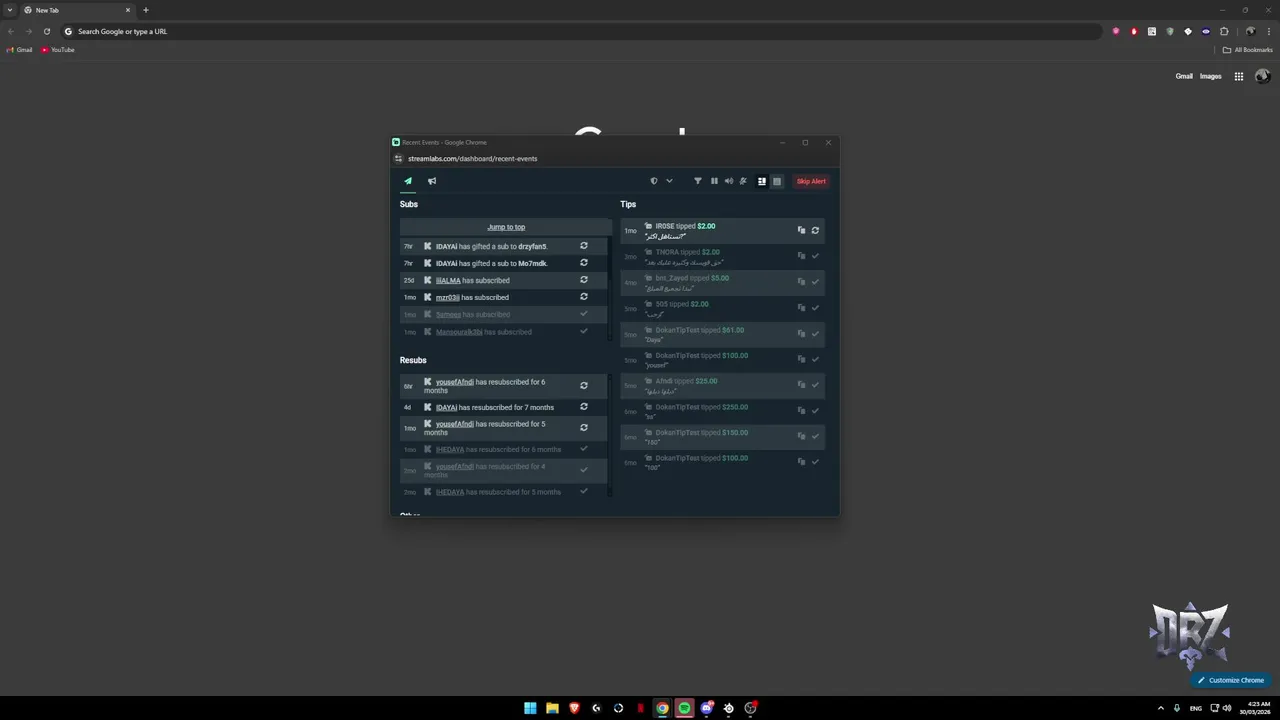Pause the alert queue

pyautogui.click(x=714, y=181)
